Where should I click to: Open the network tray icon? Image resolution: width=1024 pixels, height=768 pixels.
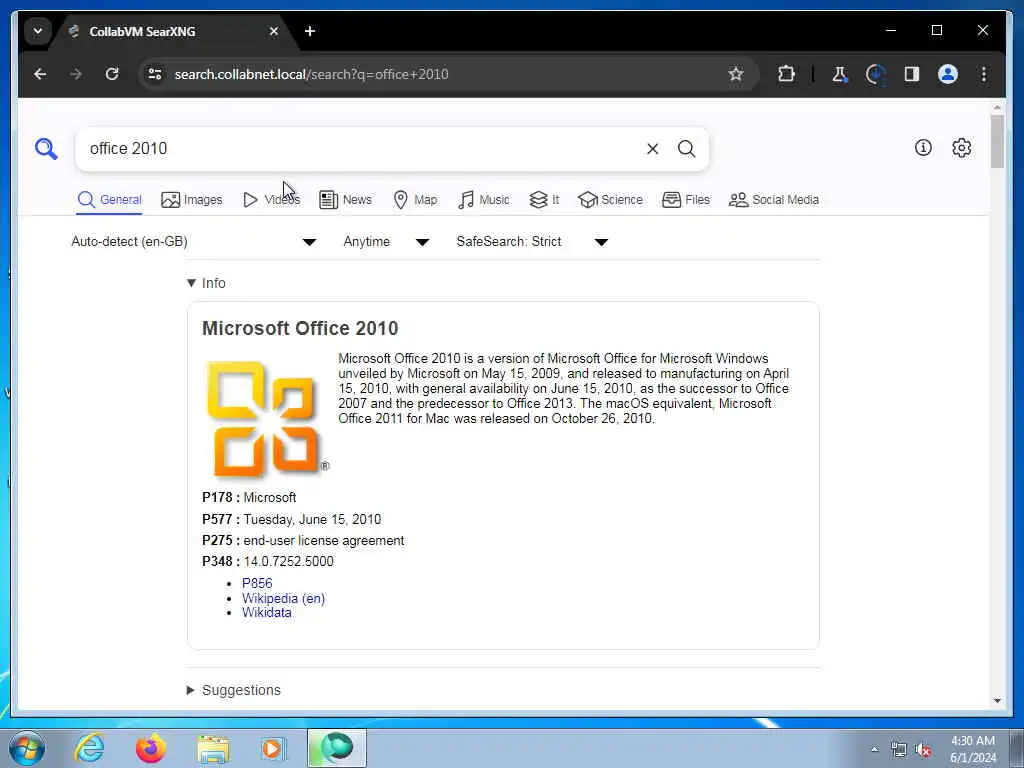point(899,750)
